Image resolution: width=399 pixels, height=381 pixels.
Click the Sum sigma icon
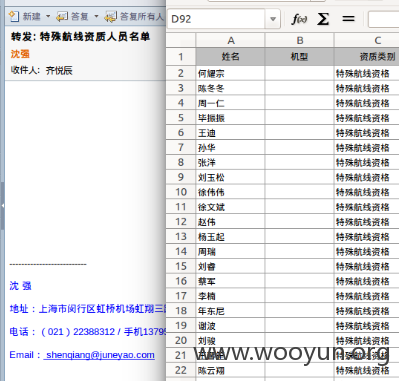(x=323, y=19)
